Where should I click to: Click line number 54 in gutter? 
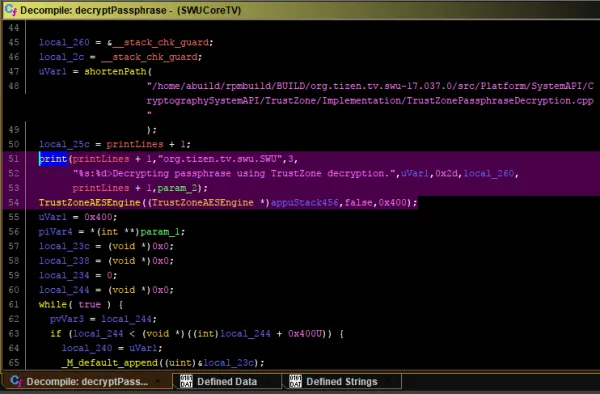tap(14, 202)
